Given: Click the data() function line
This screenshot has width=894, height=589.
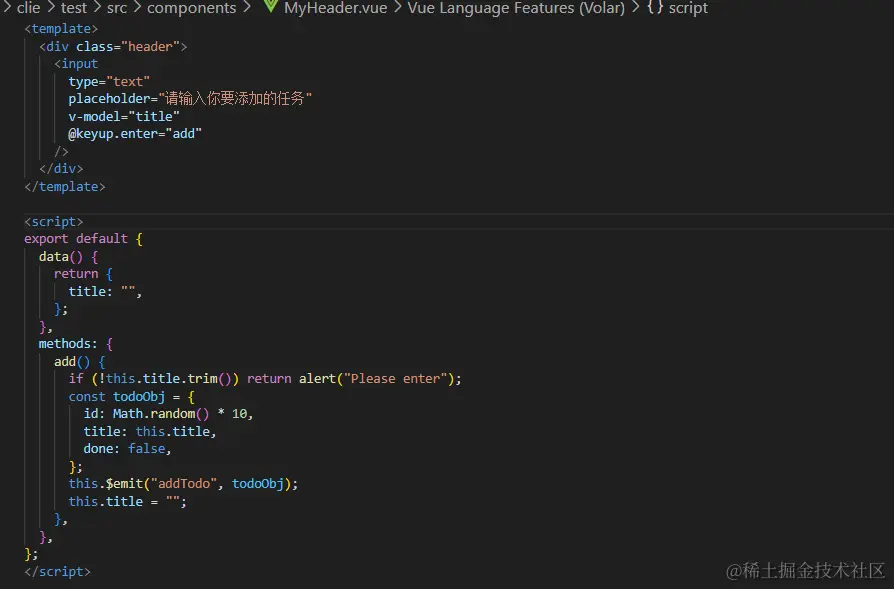Looking at the screenshot, I should pos(68,257).
